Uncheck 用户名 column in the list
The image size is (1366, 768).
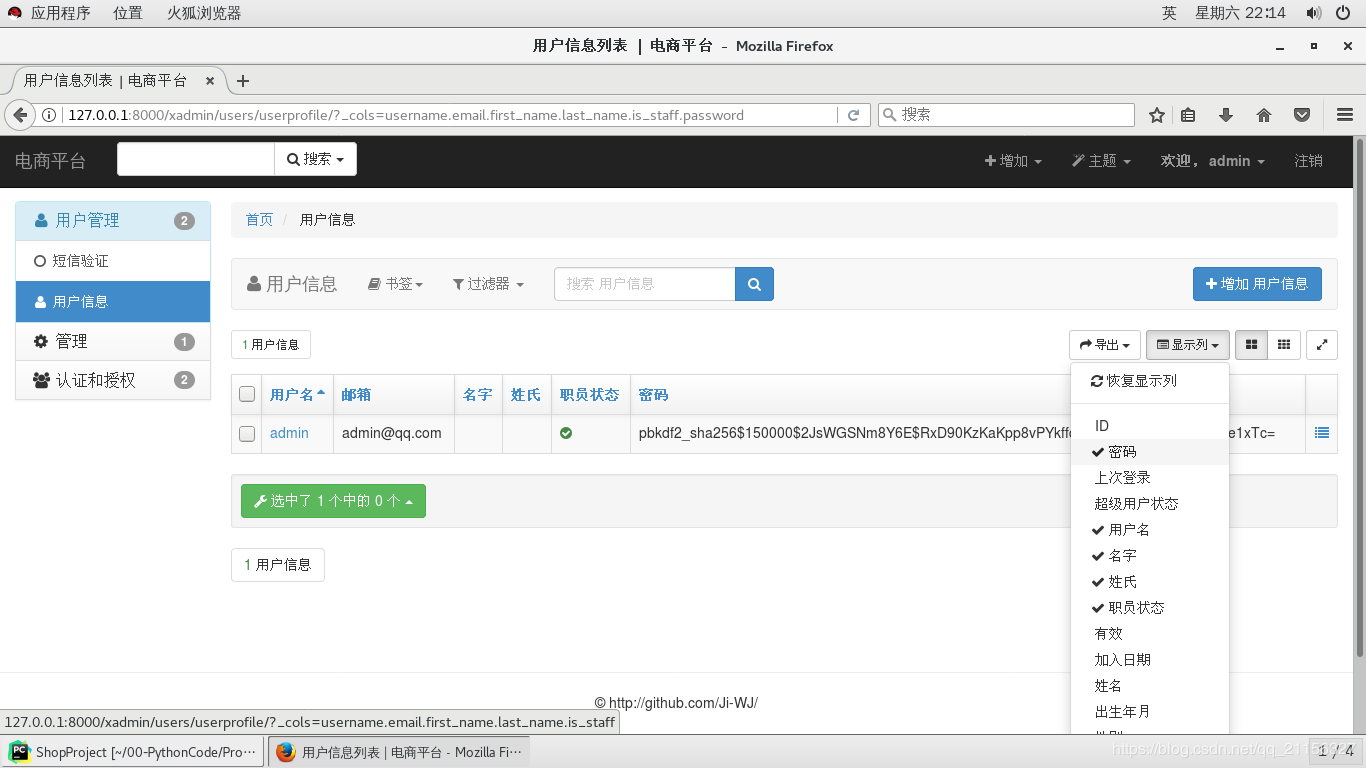[1149, 530]
